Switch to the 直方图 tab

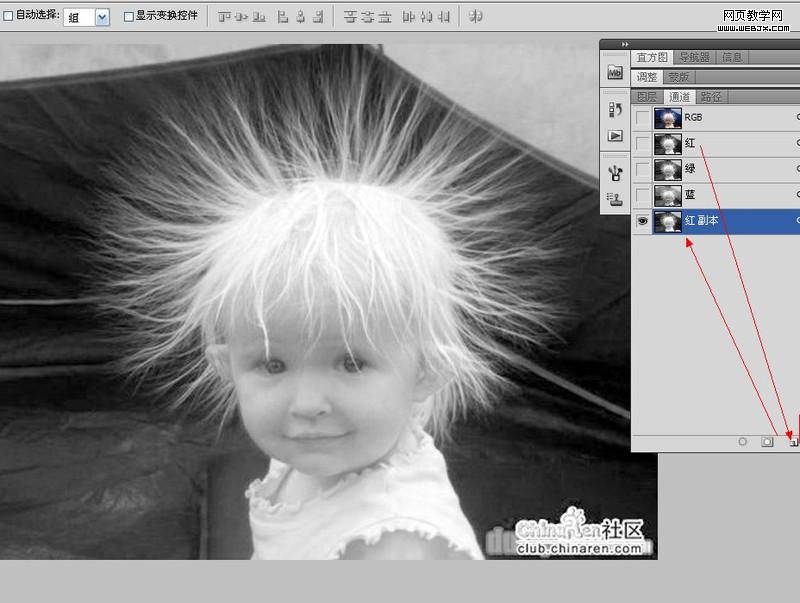[x=652, y=58]
